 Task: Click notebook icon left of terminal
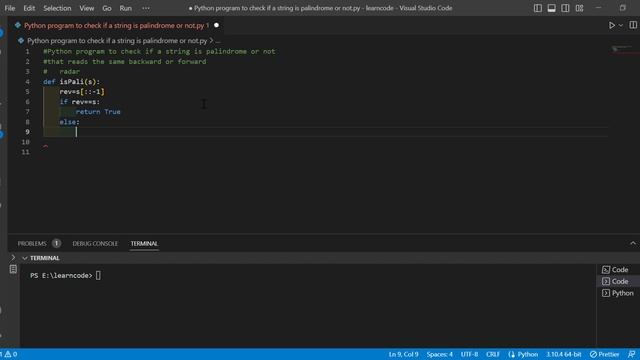pyautogui.click(x=13, y=269)
